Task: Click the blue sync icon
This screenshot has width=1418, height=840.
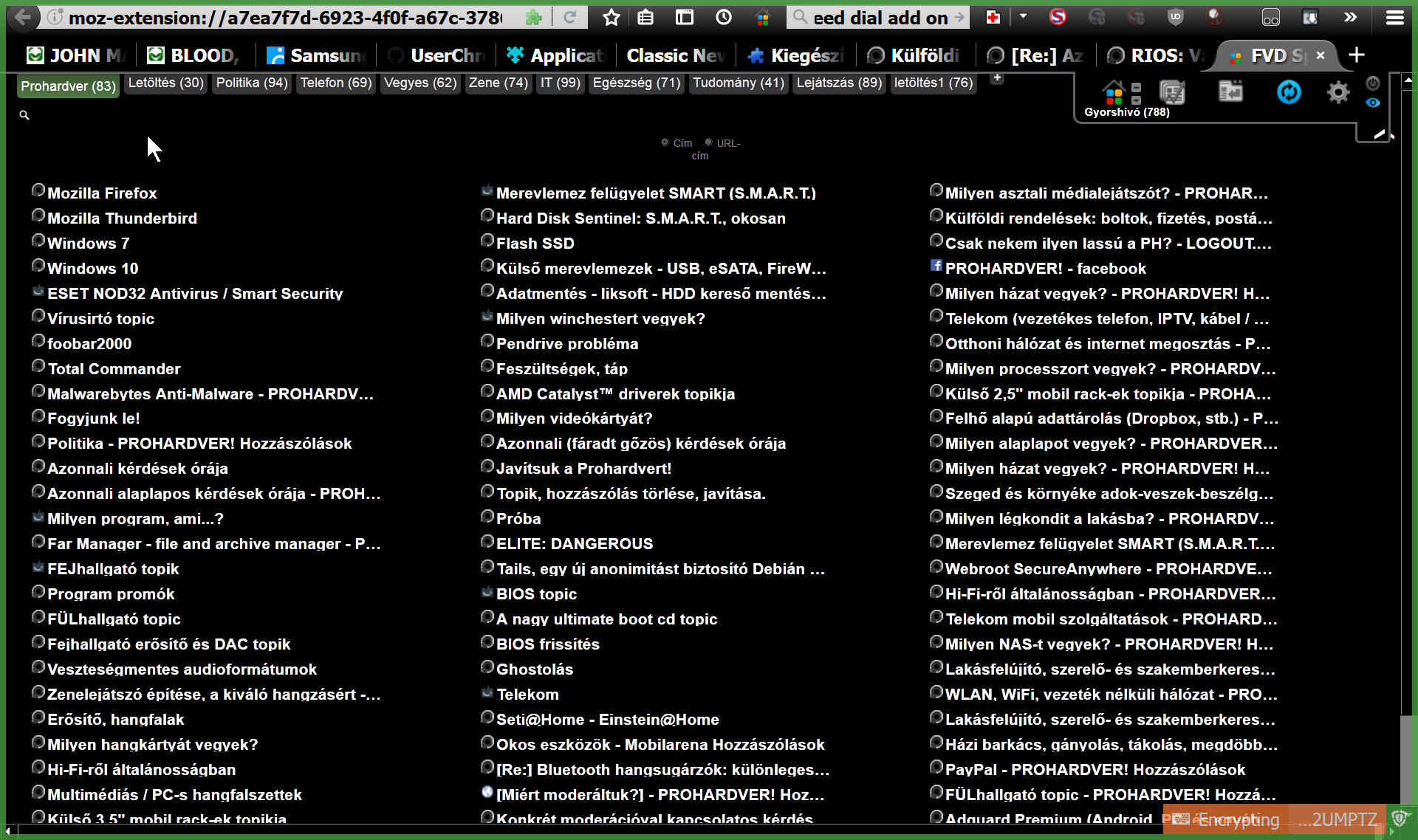Action: (1289, 92)
